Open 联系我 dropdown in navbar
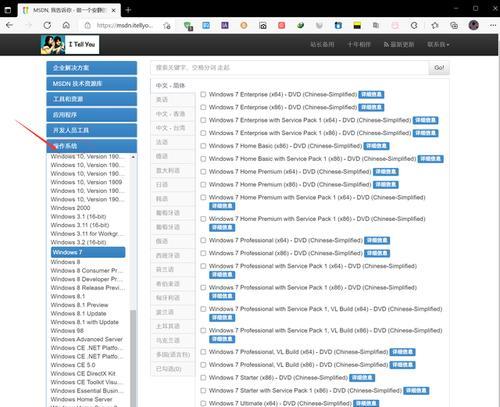 (x=438, y=44)
